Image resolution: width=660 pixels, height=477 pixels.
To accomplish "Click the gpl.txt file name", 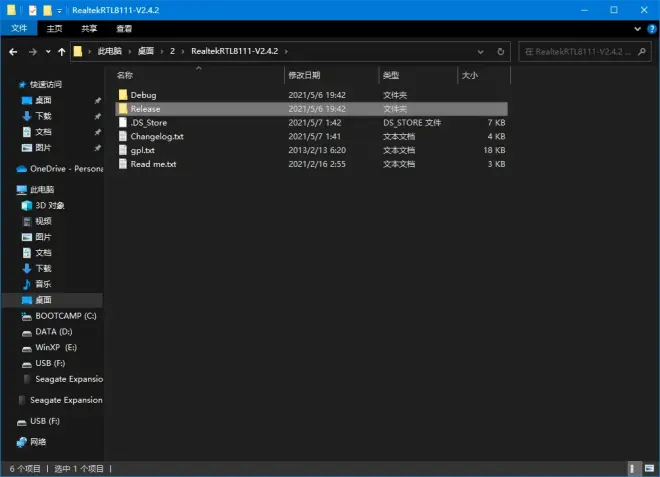I will (x=143, y=150).
